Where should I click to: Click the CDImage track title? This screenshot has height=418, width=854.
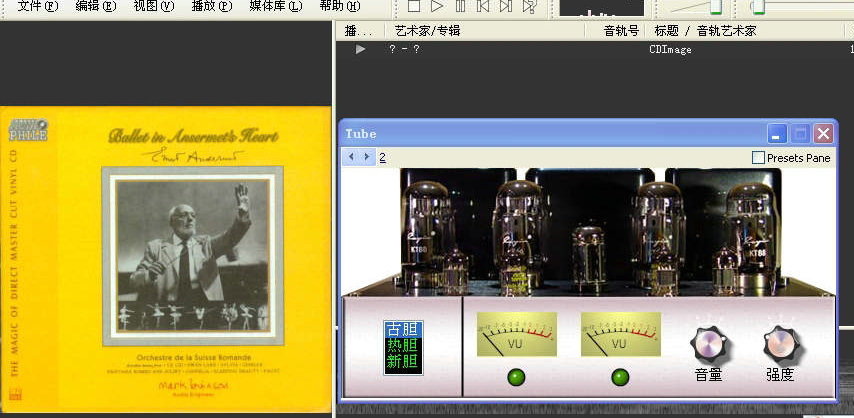pos(670,49)
